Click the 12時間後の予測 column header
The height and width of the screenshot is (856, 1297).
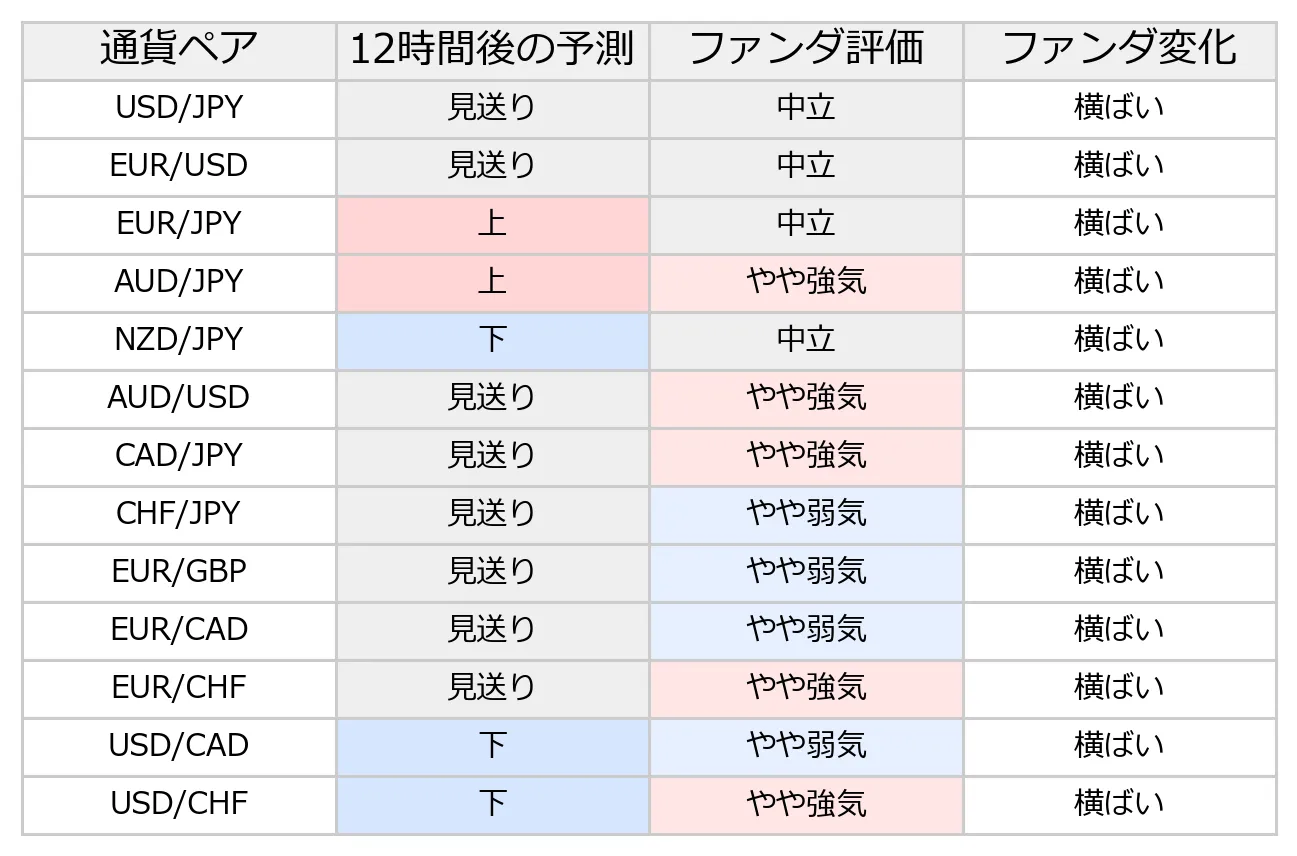[493, 50]
